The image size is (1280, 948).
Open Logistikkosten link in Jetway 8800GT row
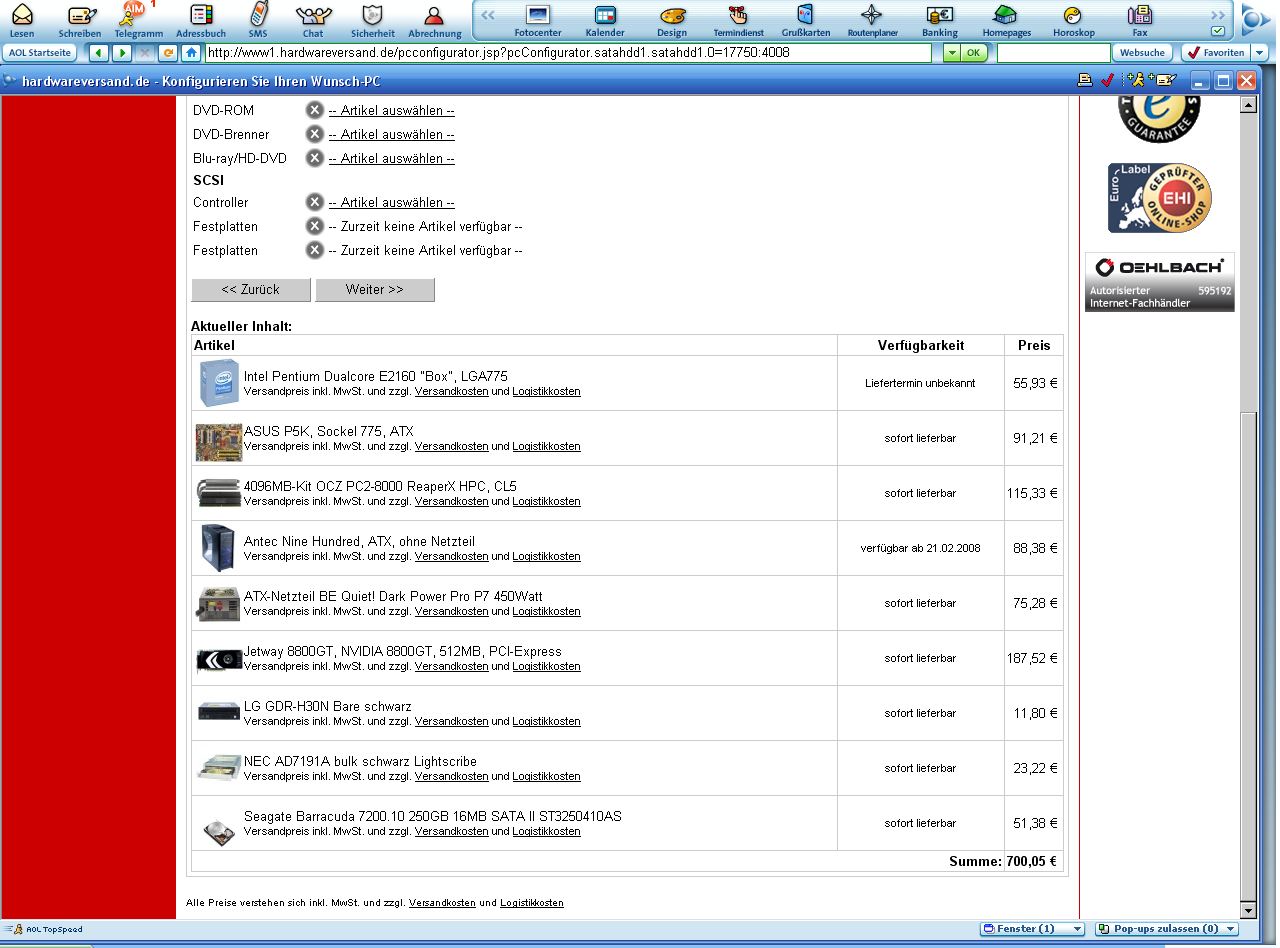(x=546, y=667)
